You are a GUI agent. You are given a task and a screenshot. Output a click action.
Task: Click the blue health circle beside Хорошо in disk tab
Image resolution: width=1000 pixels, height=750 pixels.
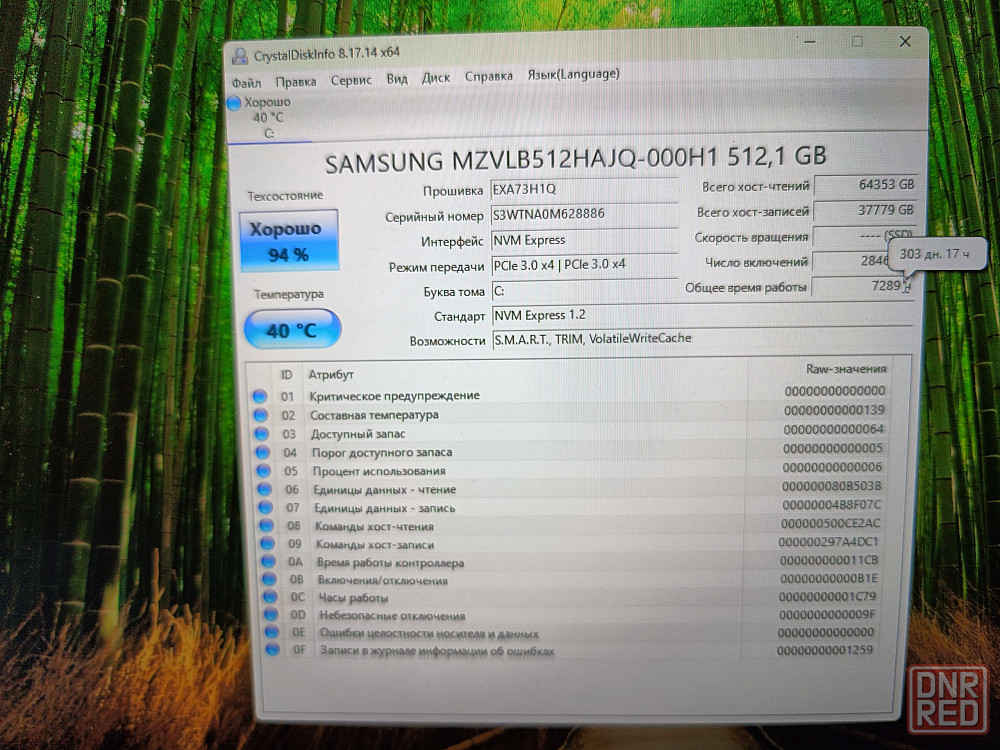coord(235,103)
